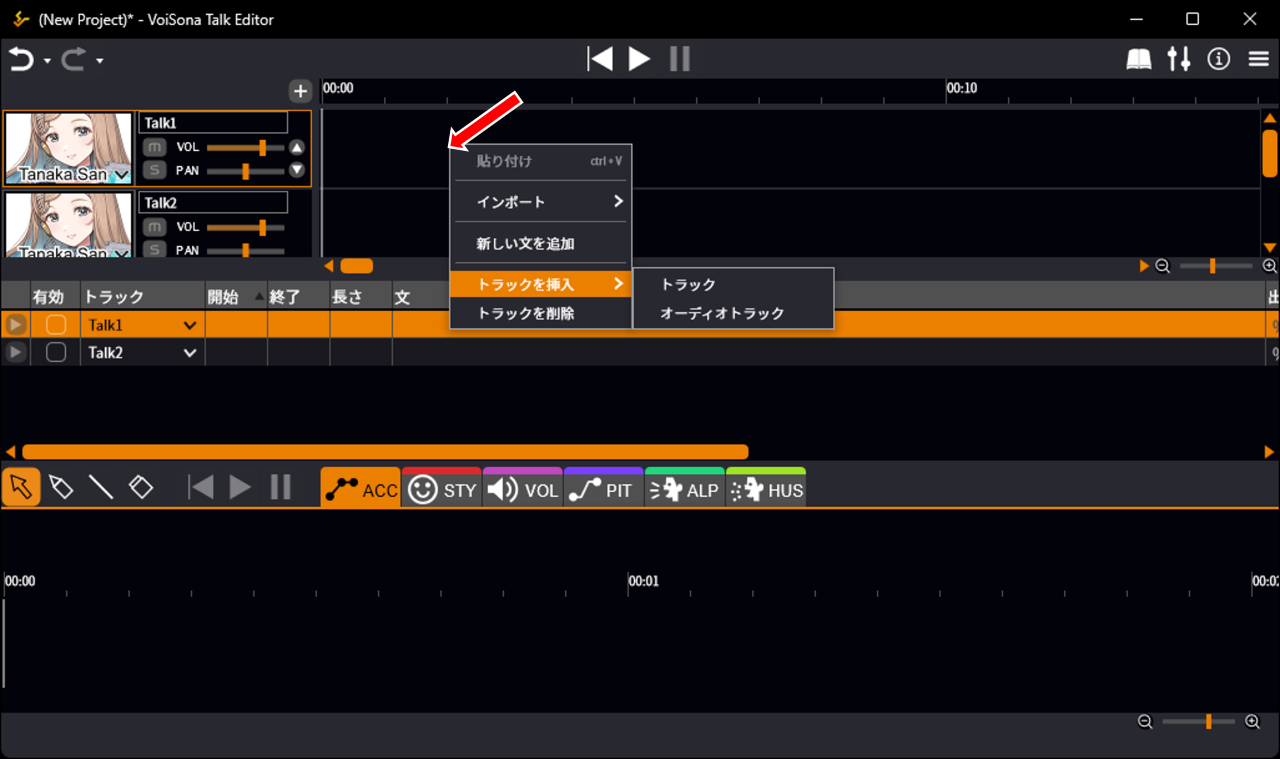
Task: Open the dictionary book icon
Action: pos(1139,60)
